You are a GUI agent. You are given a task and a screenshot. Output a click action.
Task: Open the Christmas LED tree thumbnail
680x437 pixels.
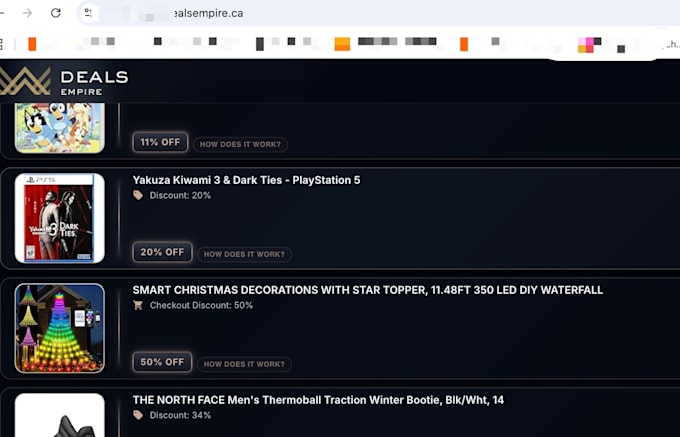click(60, 328)
